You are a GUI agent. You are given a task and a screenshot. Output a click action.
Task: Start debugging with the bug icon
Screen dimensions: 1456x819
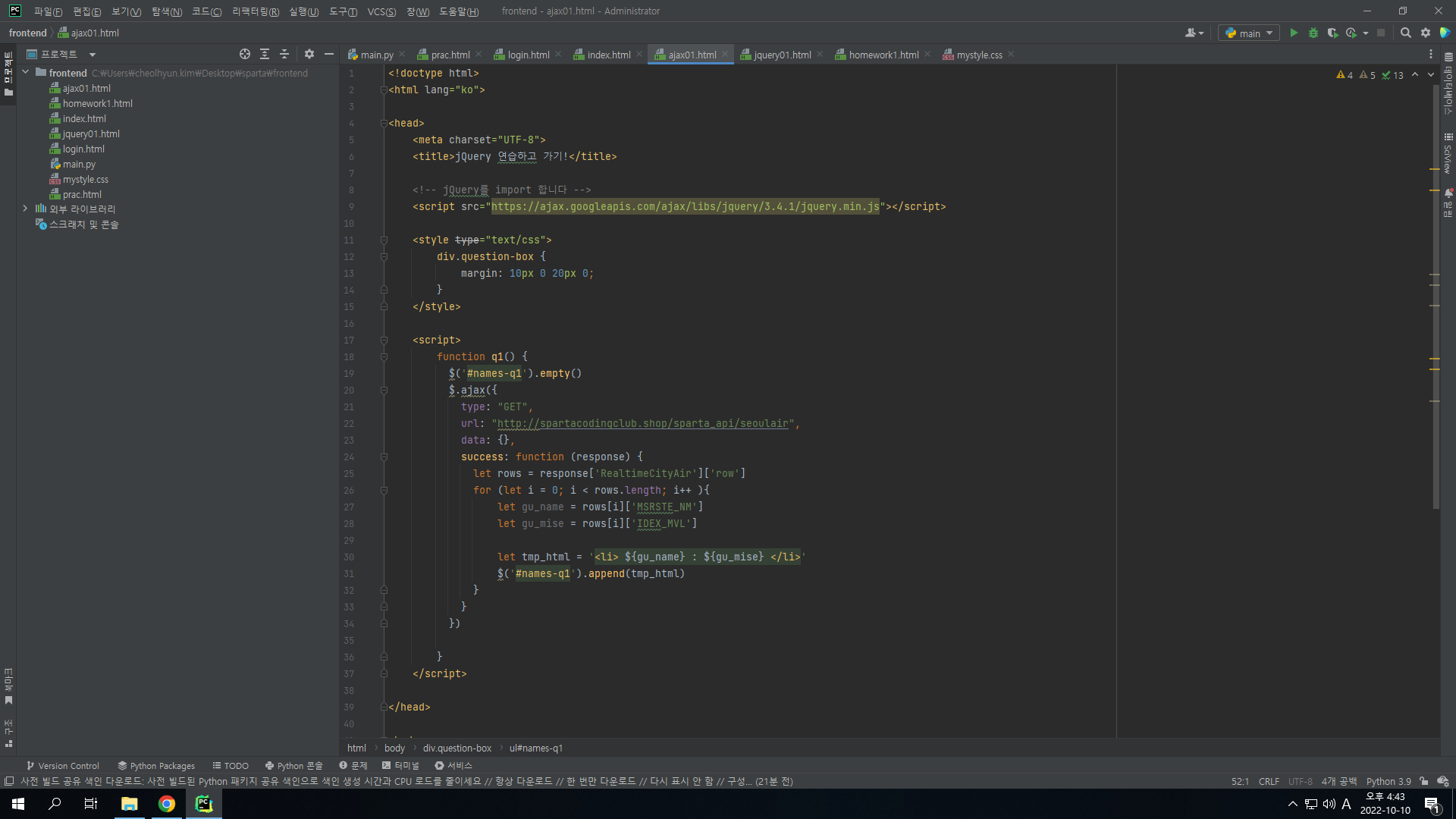[x=1313, y=33]
